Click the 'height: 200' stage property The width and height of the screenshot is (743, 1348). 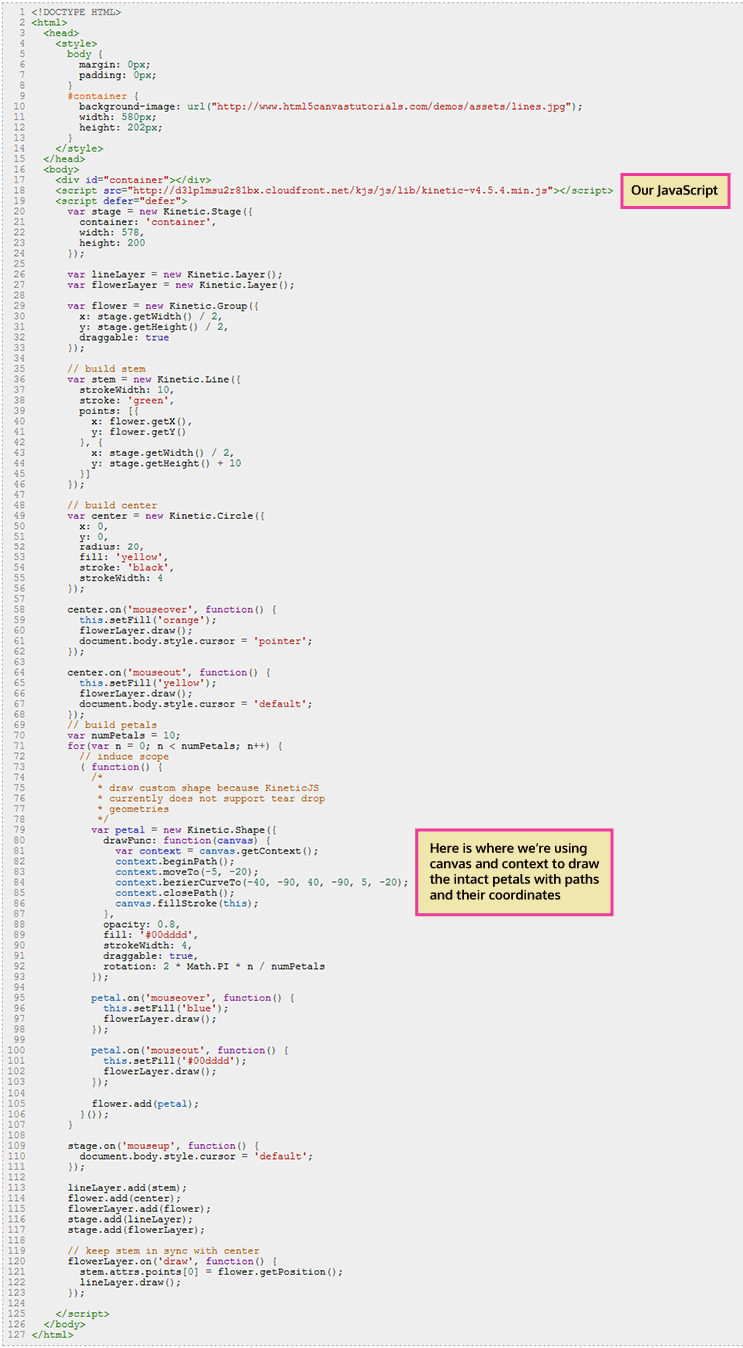click(112, 243)
